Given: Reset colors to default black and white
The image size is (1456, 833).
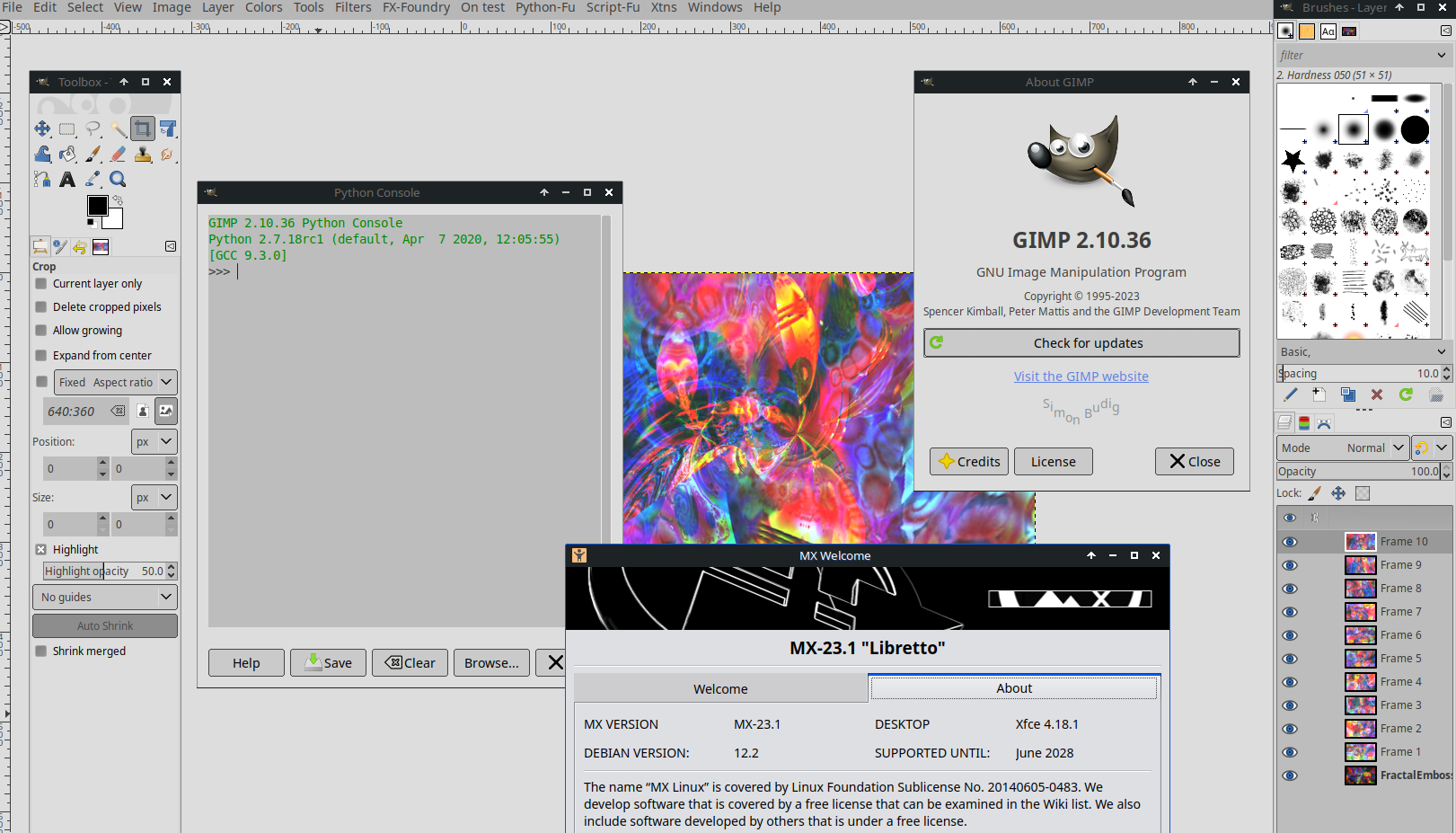Looking at the screenshot, I should click(x=91, y=222).
